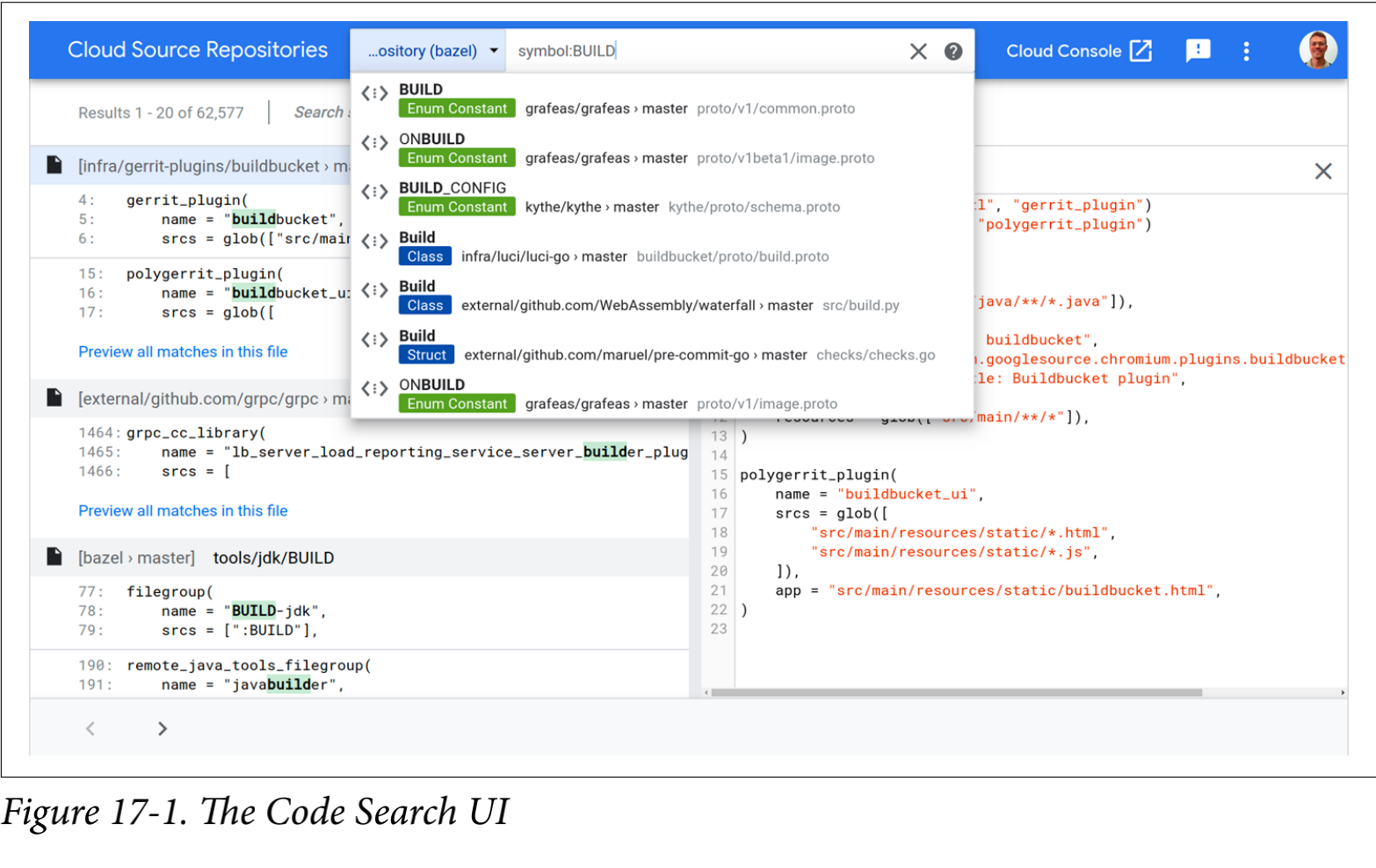Click the preview pane horizontal scrollbar
Image resolution: width=1376 pixels, height=868 pixels.
[956, 692]
